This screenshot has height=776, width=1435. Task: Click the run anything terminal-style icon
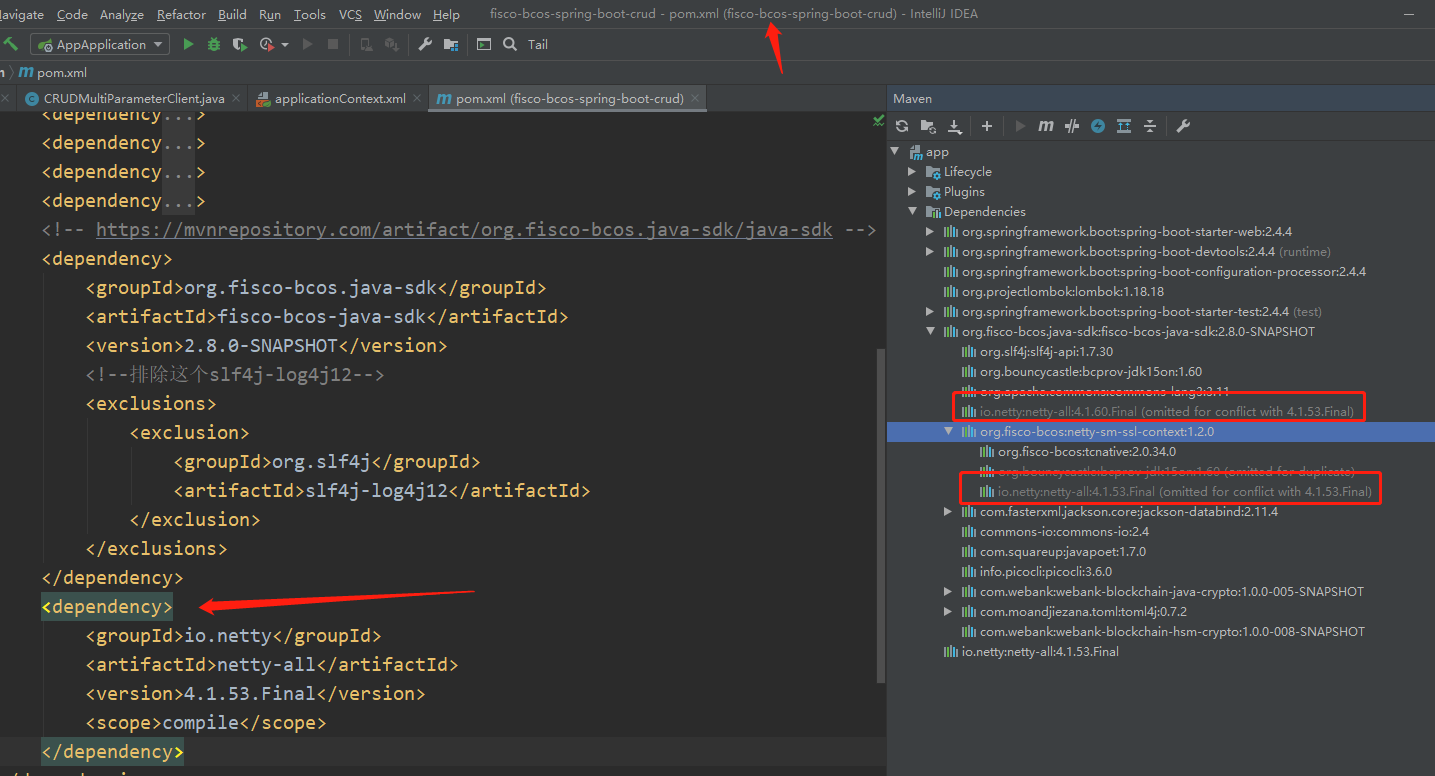tap(484, 44)
